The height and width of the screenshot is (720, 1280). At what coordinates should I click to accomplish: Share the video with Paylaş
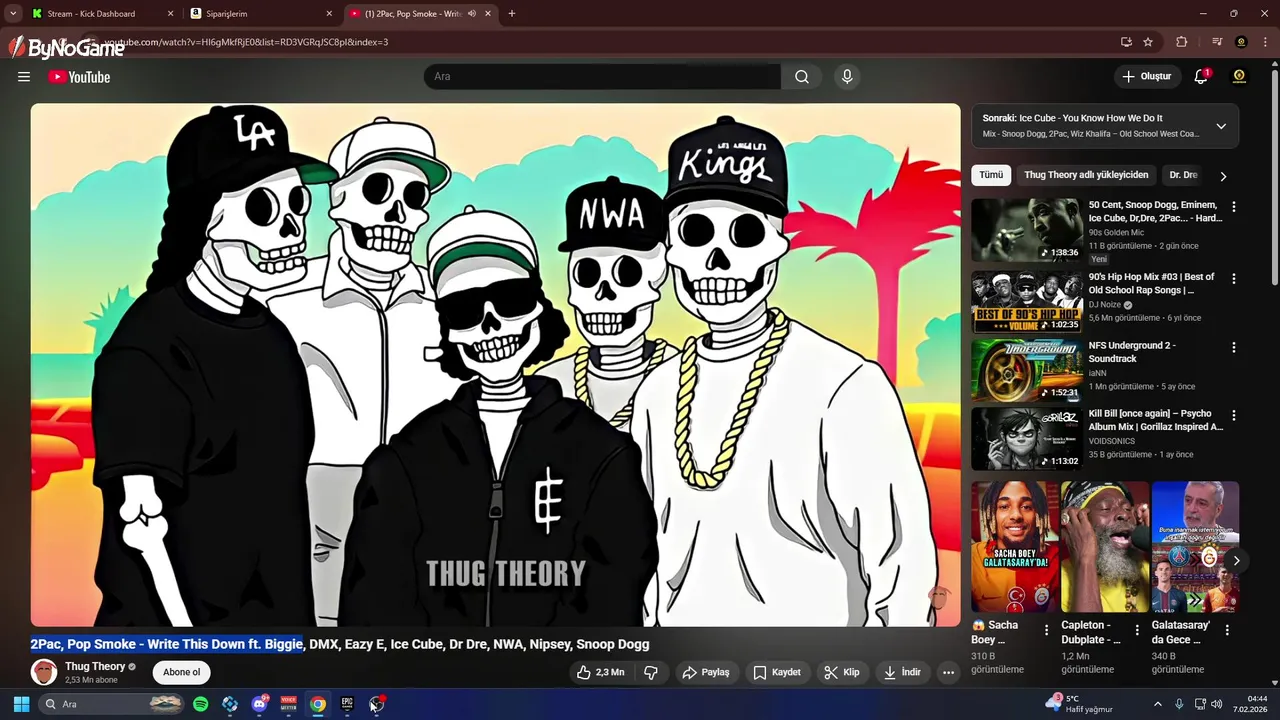706,673
